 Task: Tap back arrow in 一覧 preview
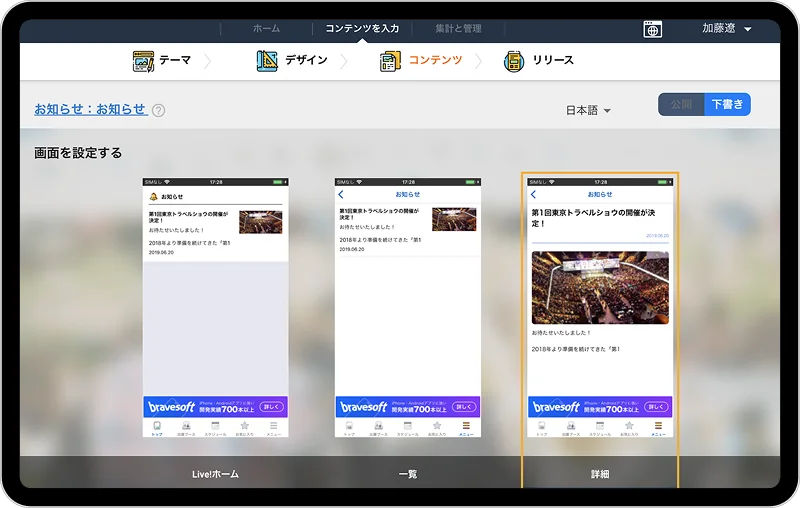tap(341, 194)
